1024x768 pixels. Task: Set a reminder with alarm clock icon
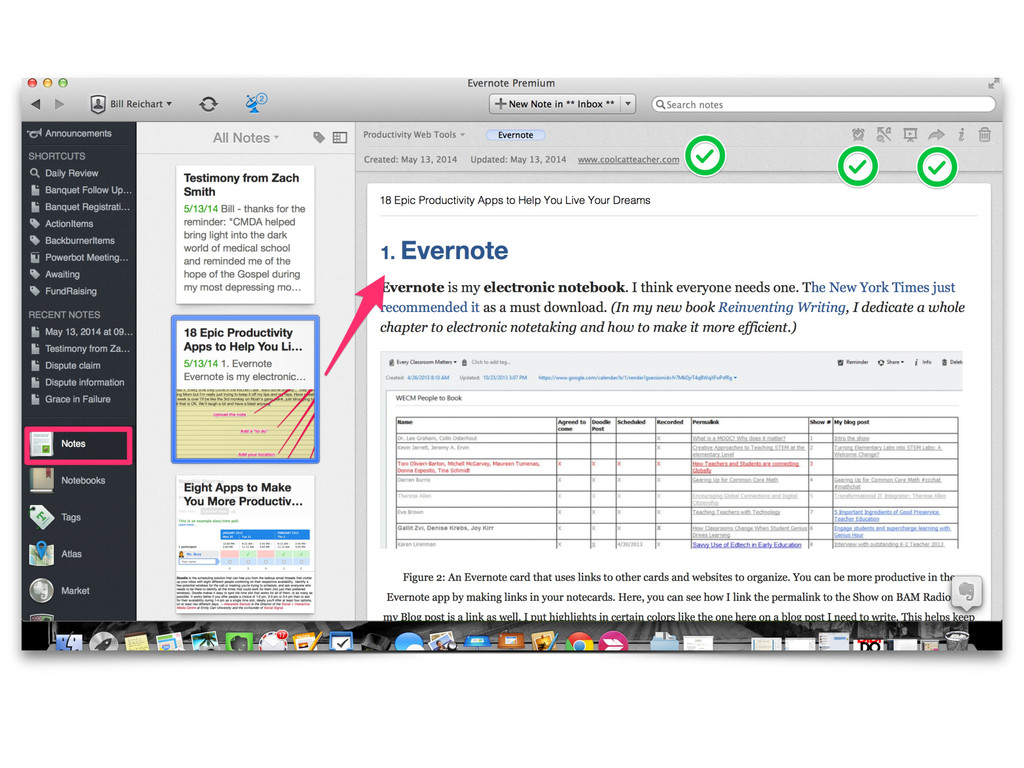point(858,135)
